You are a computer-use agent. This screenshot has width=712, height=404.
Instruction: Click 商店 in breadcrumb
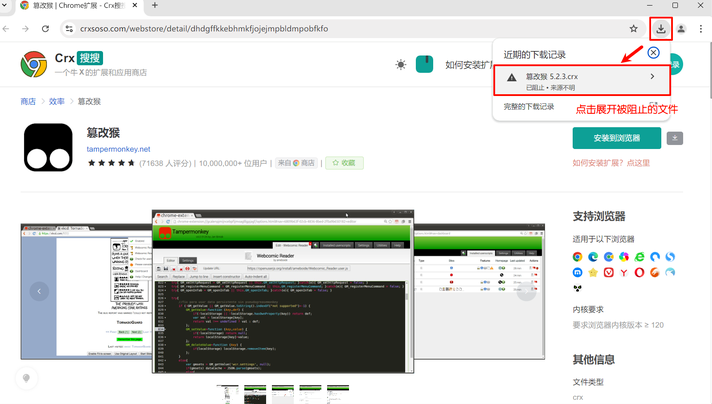[28, 102]
